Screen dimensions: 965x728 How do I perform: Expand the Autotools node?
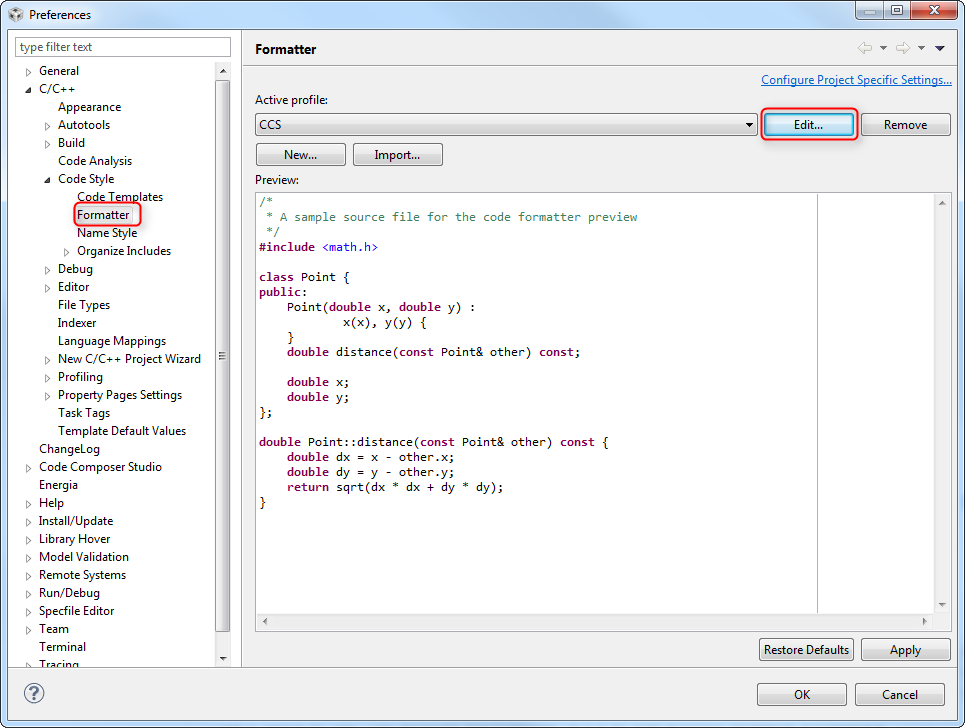pyautogui.click(x=47, y=126)
